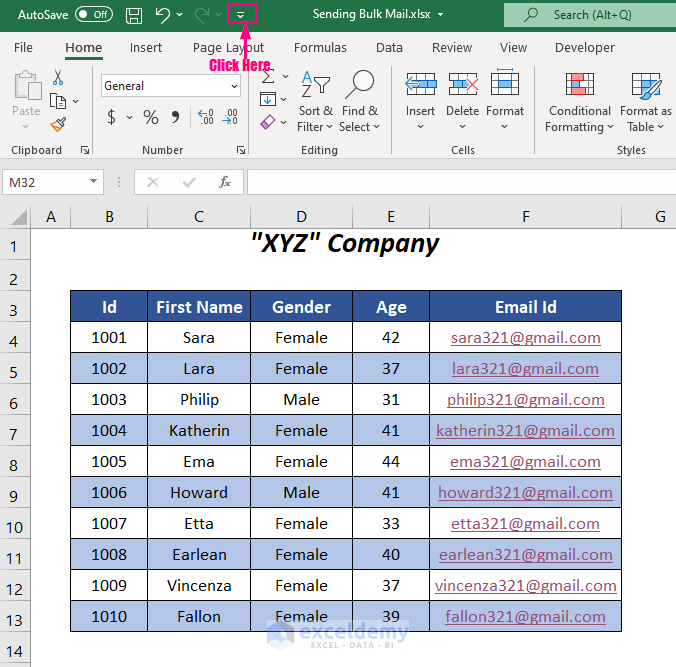This screenshot has height=667, width=676.
Task: Click the Paste clipboard icon
Action: tap(27, 86)
